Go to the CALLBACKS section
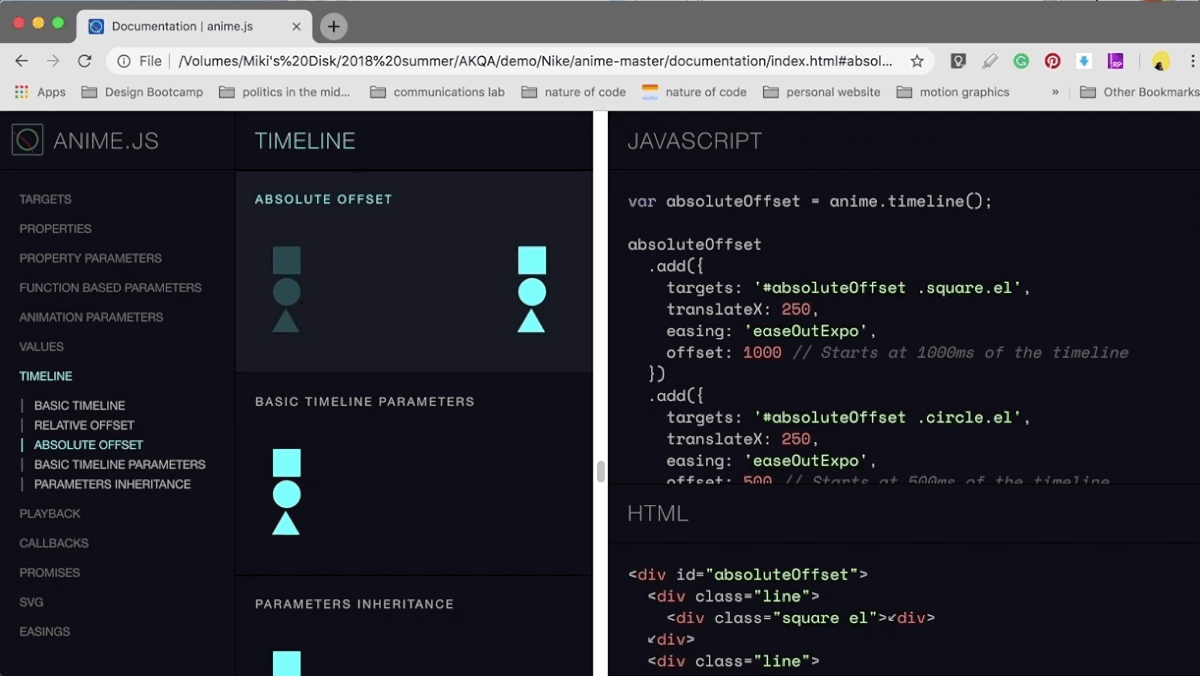 54,543
